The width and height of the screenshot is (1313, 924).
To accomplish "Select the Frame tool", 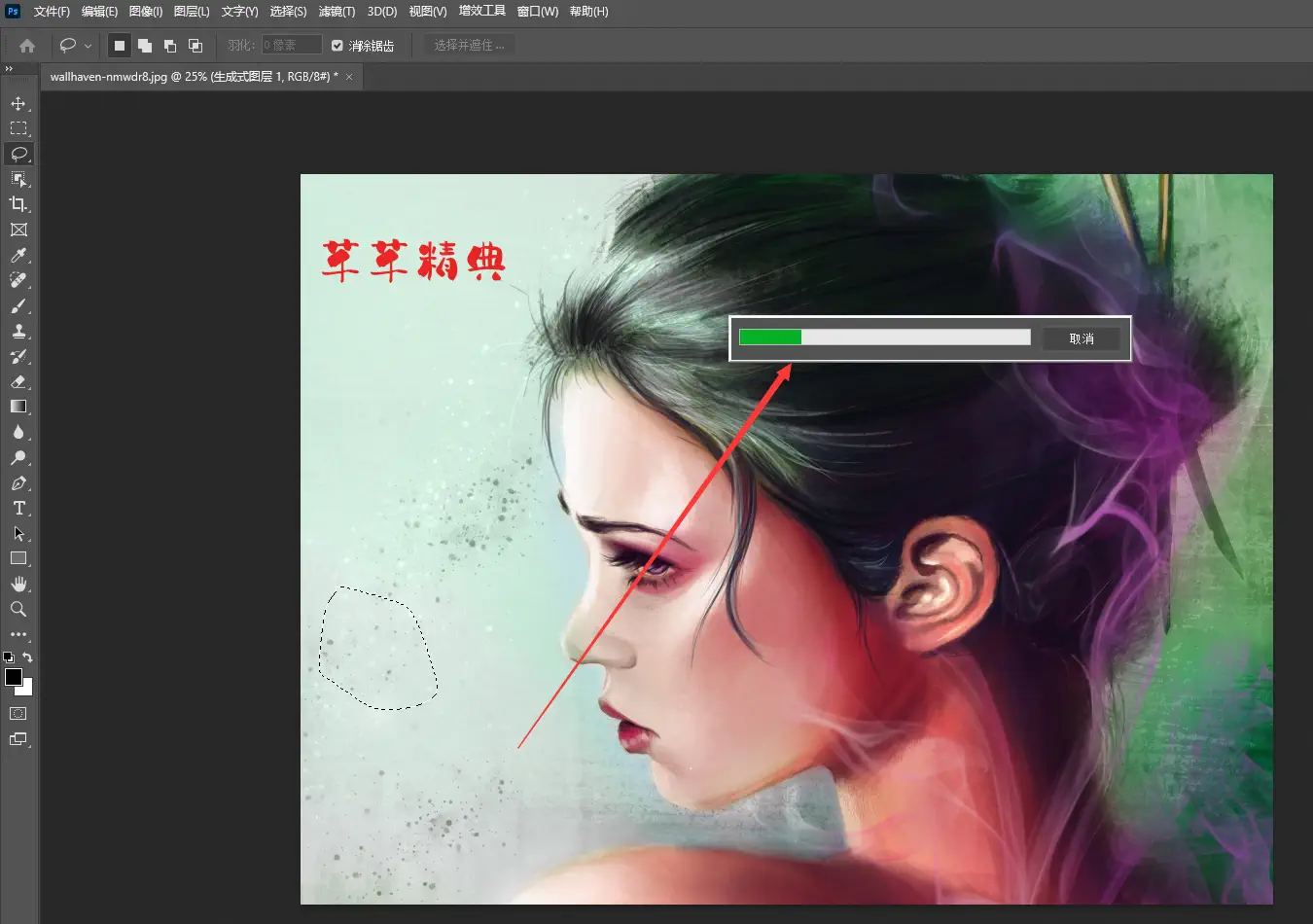I will pos(18,230).
